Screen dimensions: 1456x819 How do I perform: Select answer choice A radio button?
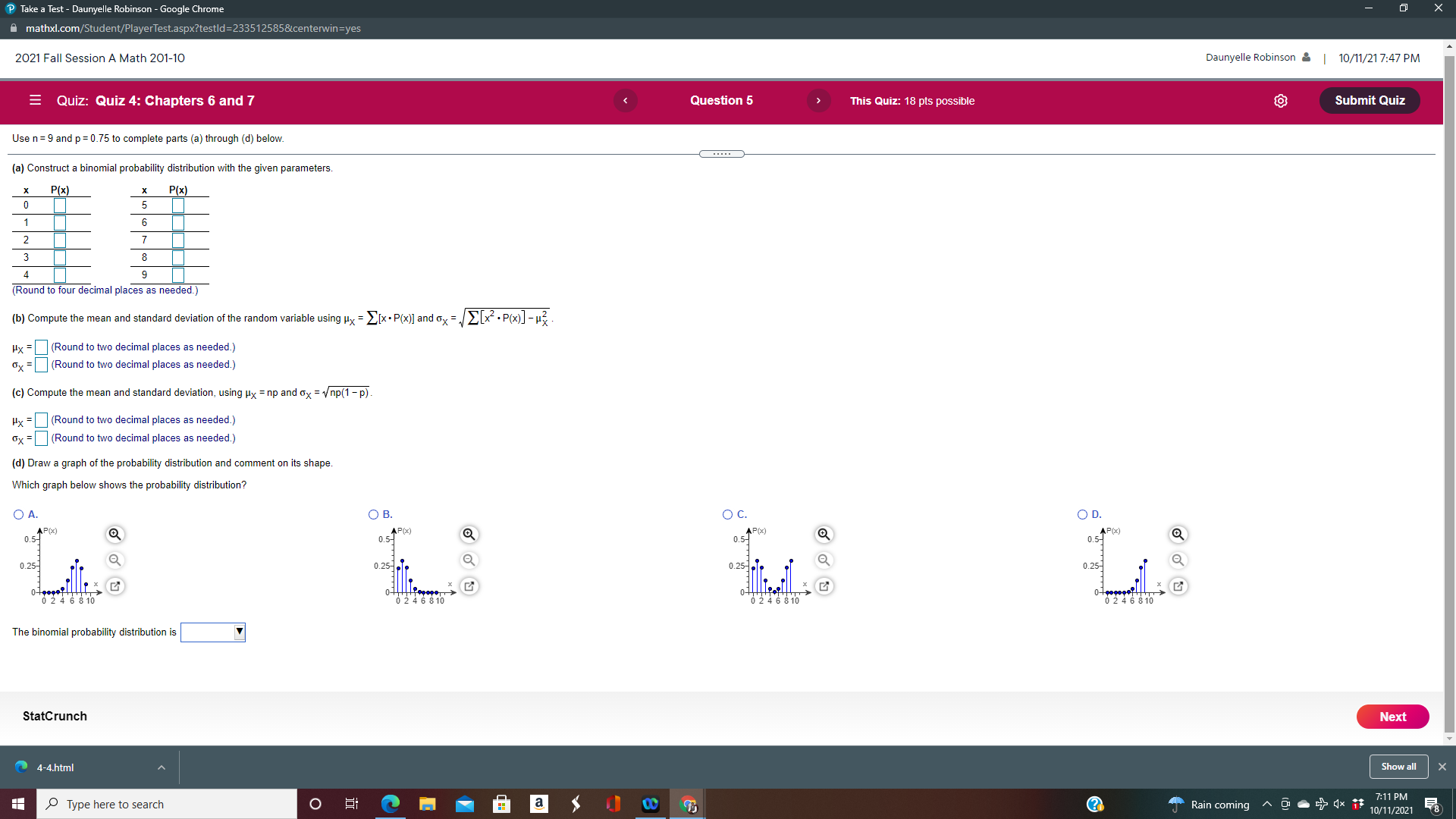(17, 514)
